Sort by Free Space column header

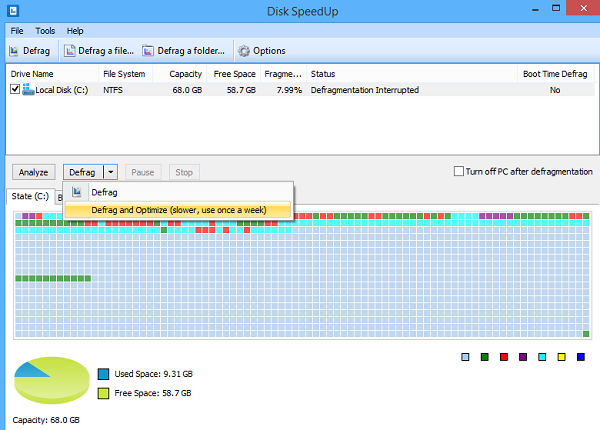(233, 74)
